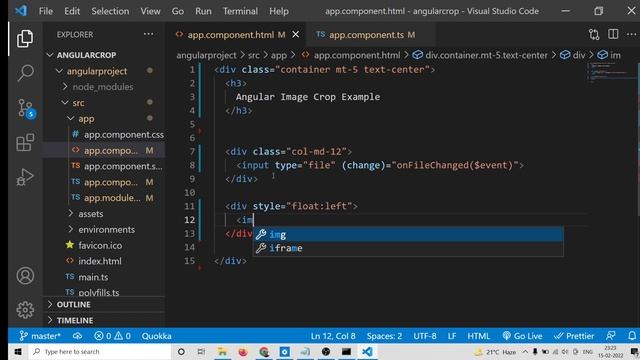The image size is (640, 360).
Task: Collapse the angularproject folder
Action: point(104,71)
